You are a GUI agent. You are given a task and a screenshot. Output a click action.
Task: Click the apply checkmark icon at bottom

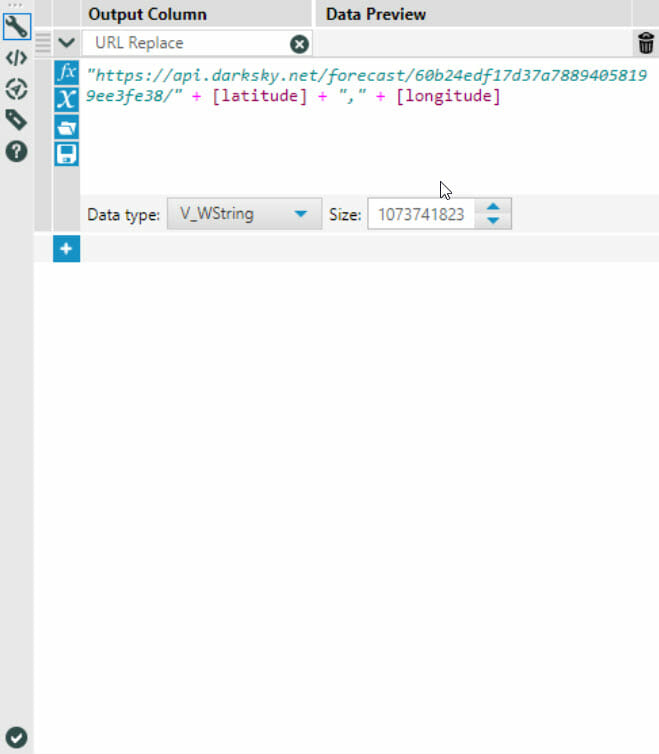tap(16, 737)
